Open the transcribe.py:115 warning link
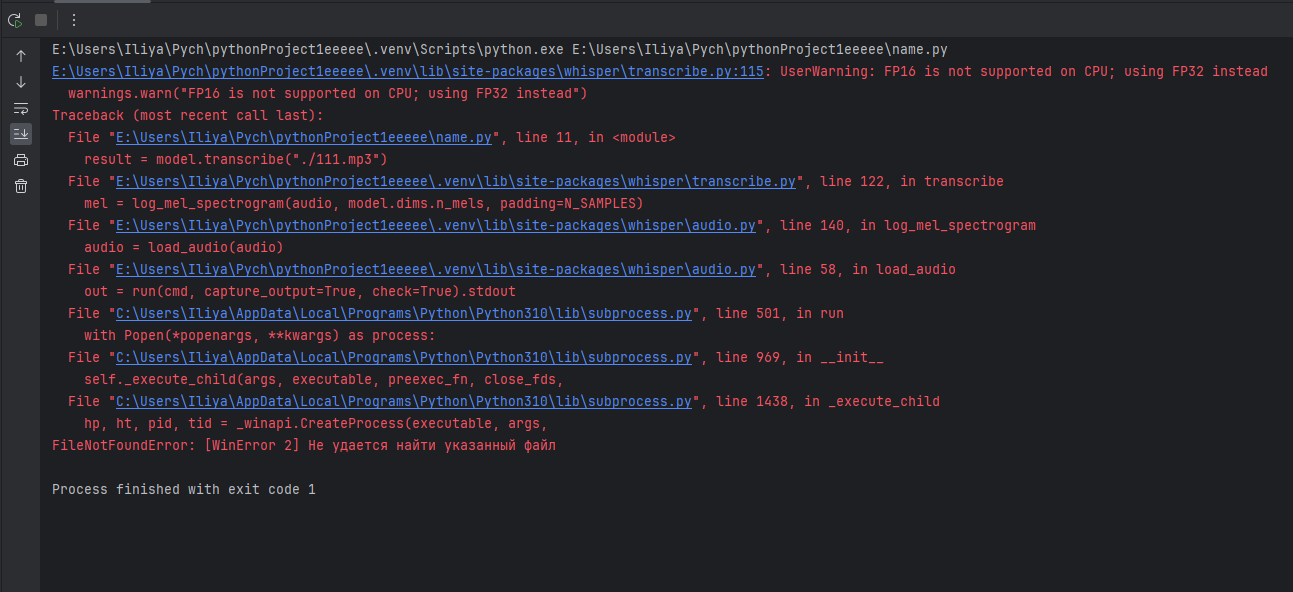 408,72
